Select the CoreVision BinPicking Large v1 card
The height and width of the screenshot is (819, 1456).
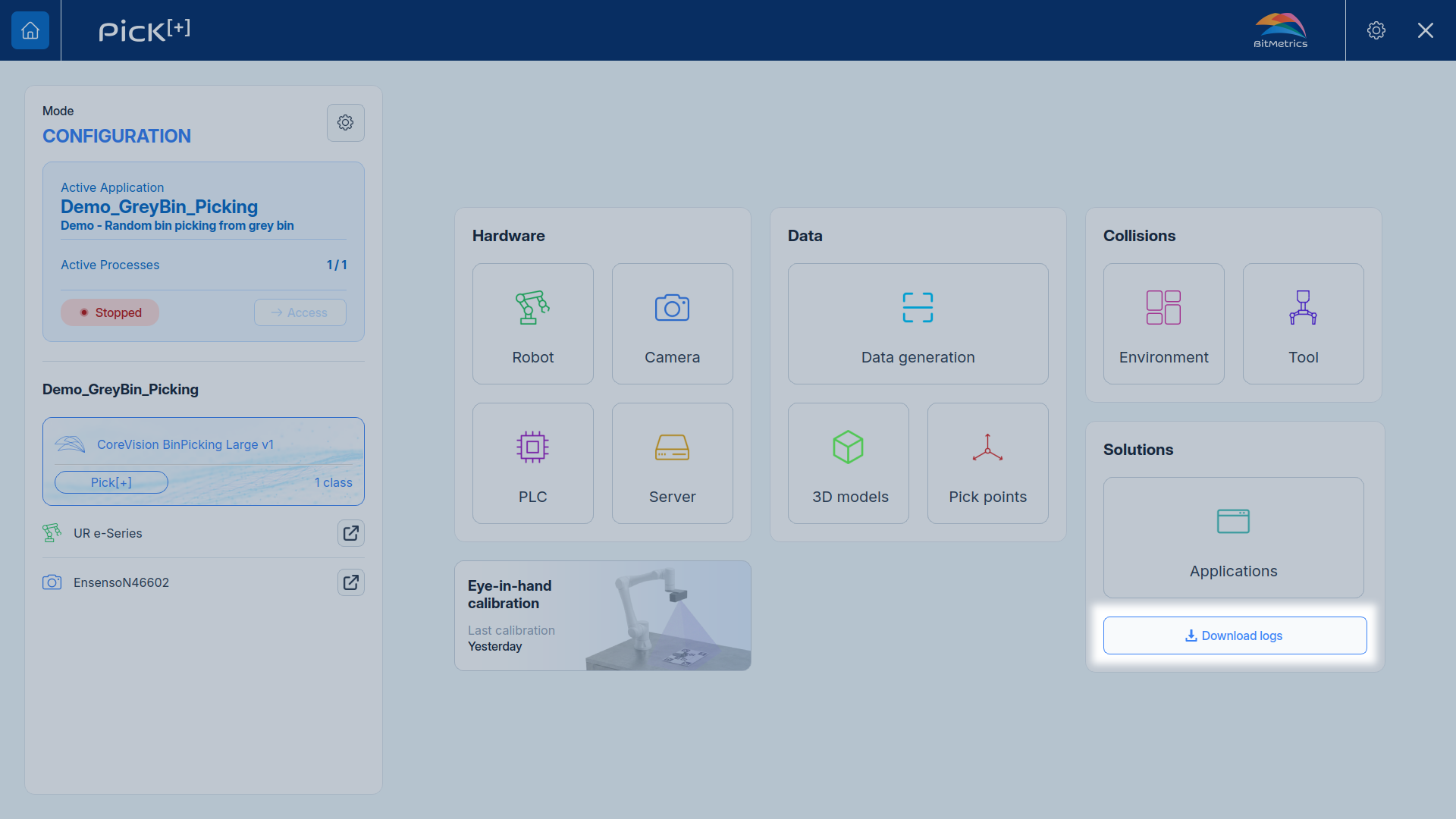click(x=203, y=461)
